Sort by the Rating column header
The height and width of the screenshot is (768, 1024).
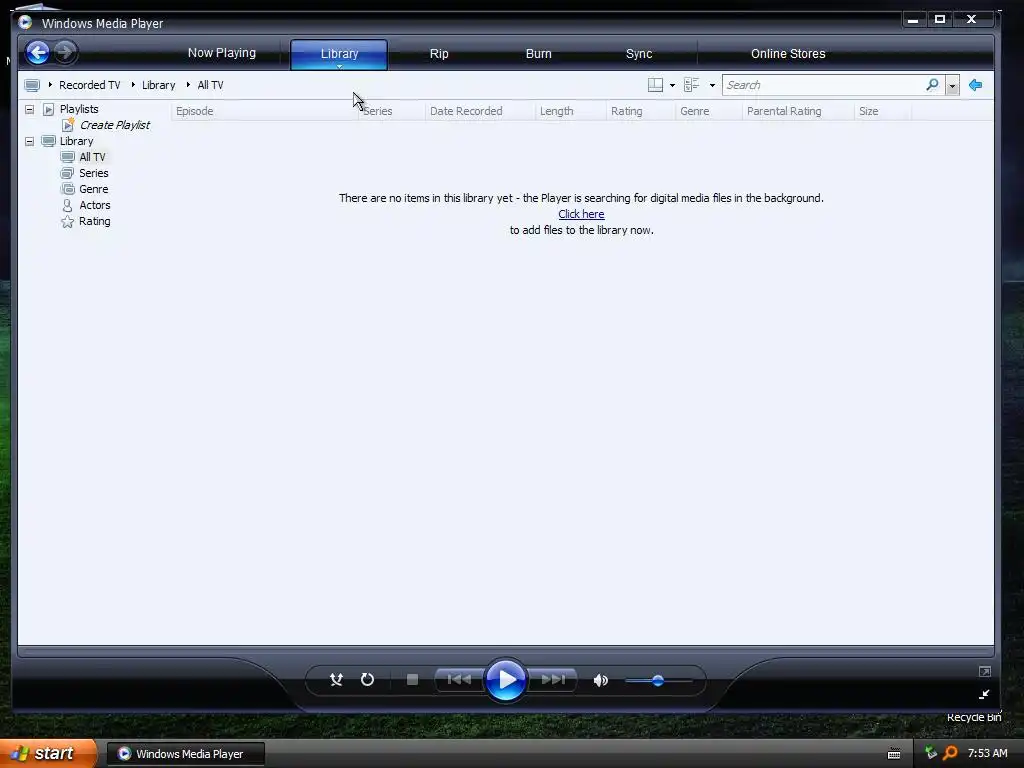point(640,111)
